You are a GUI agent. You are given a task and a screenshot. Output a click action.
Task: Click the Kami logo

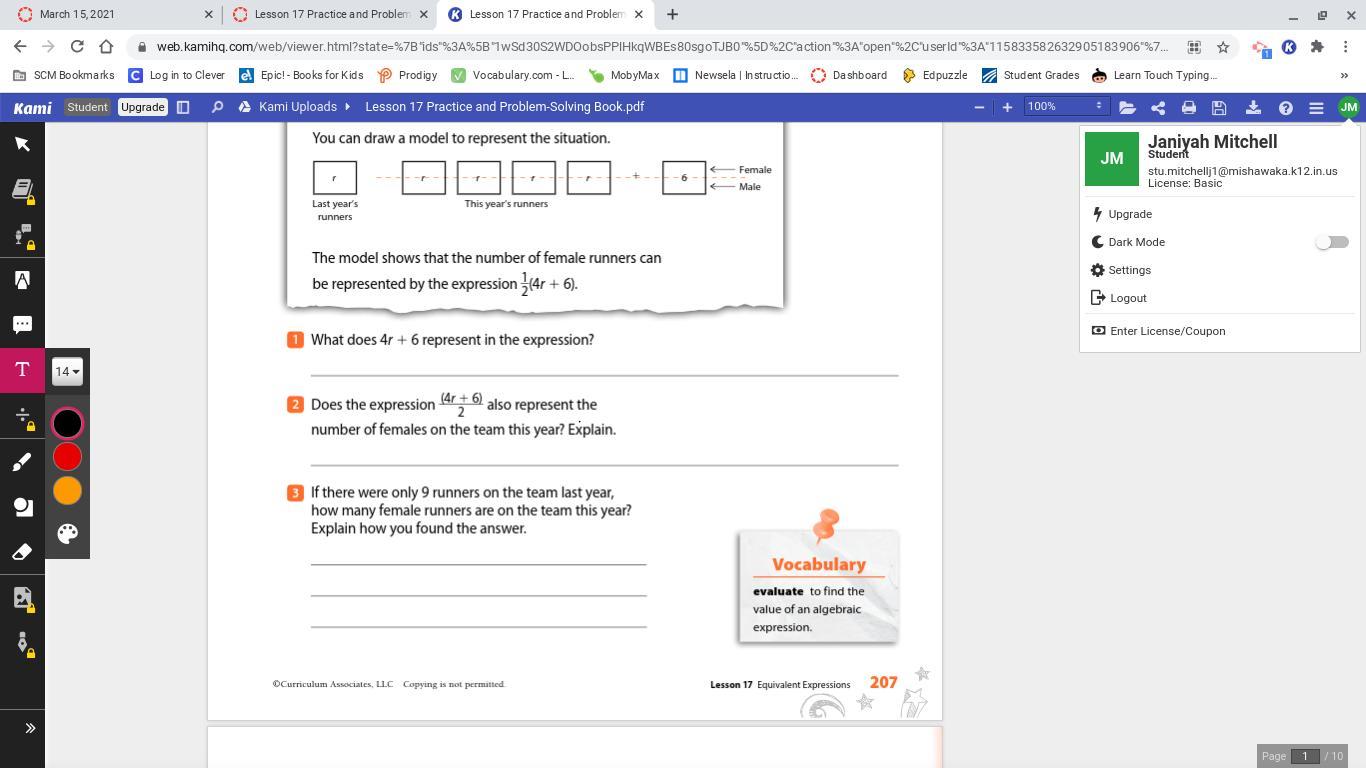point(32,107)
